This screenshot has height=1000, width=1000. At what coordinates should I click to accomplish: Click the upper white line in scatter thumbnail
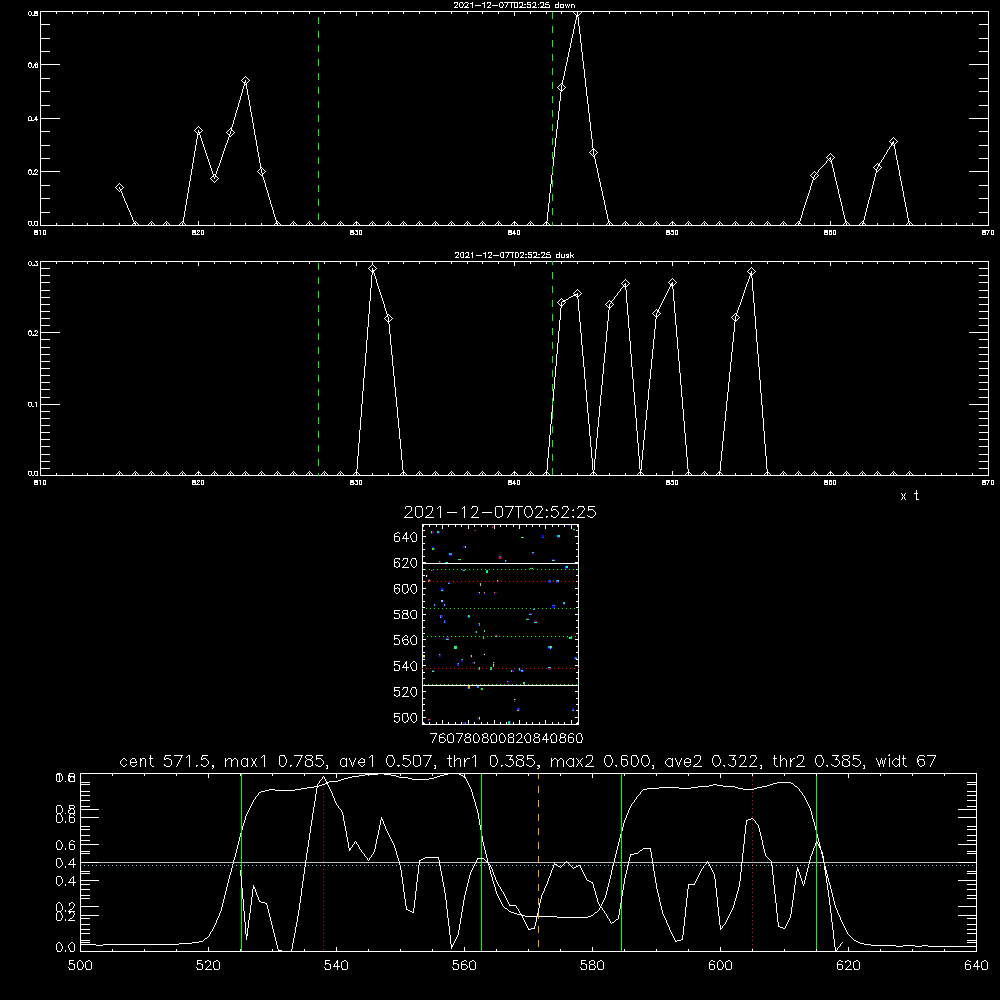click(500, 563)
